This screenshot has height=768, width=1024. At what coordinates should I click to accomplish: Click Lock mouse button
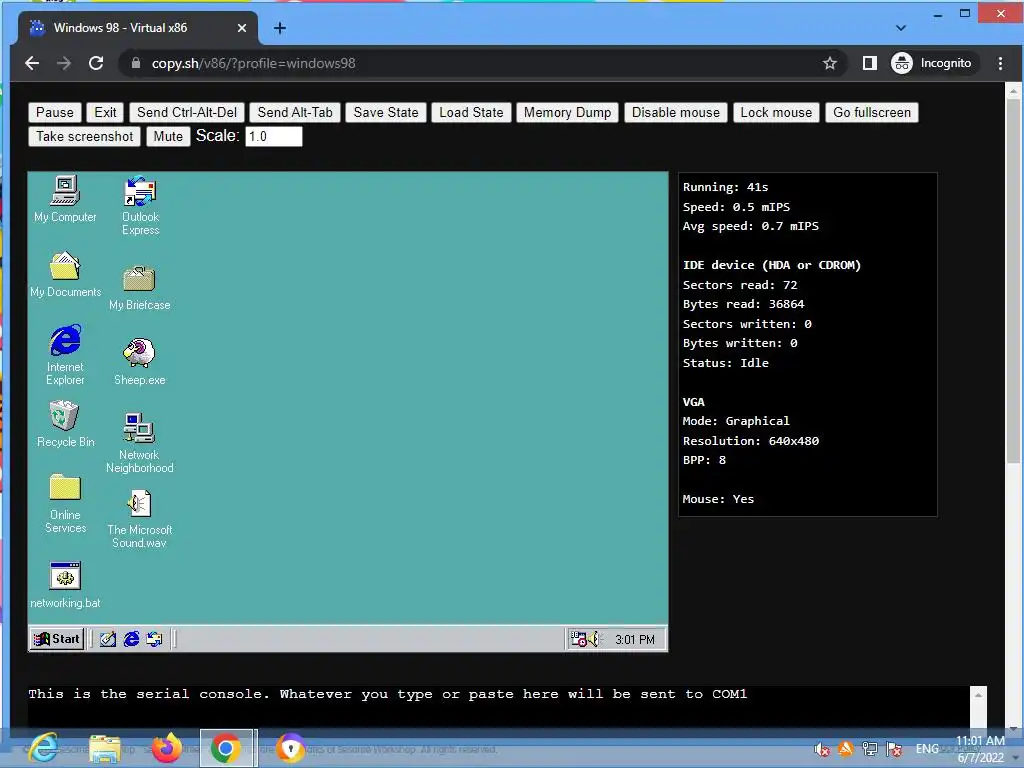point(776,112)
